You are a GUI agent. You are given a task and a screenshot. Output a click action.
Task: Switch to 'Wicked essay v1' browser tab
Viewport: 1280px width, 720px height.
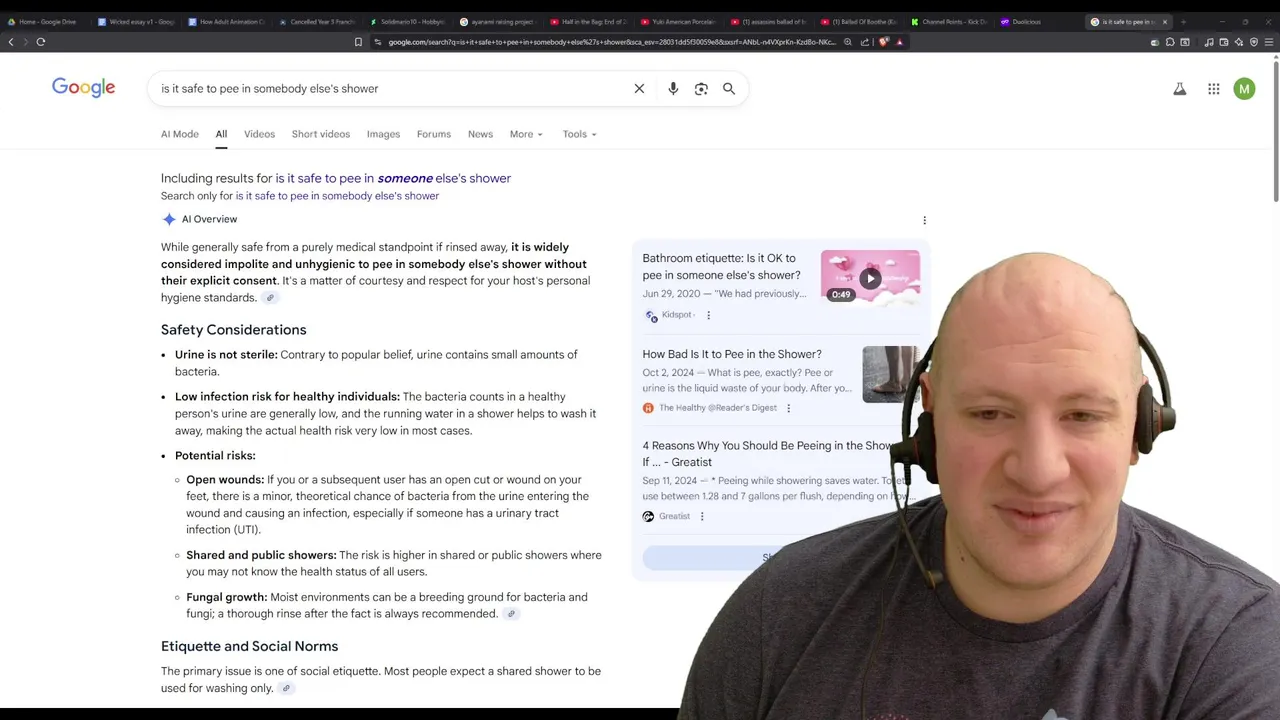[x=136, y=22]
